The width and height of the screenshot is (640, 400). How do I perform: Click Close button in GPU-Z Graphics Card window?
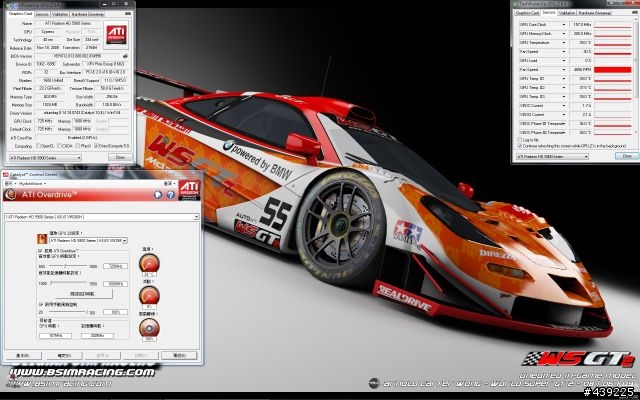(120, 157)
